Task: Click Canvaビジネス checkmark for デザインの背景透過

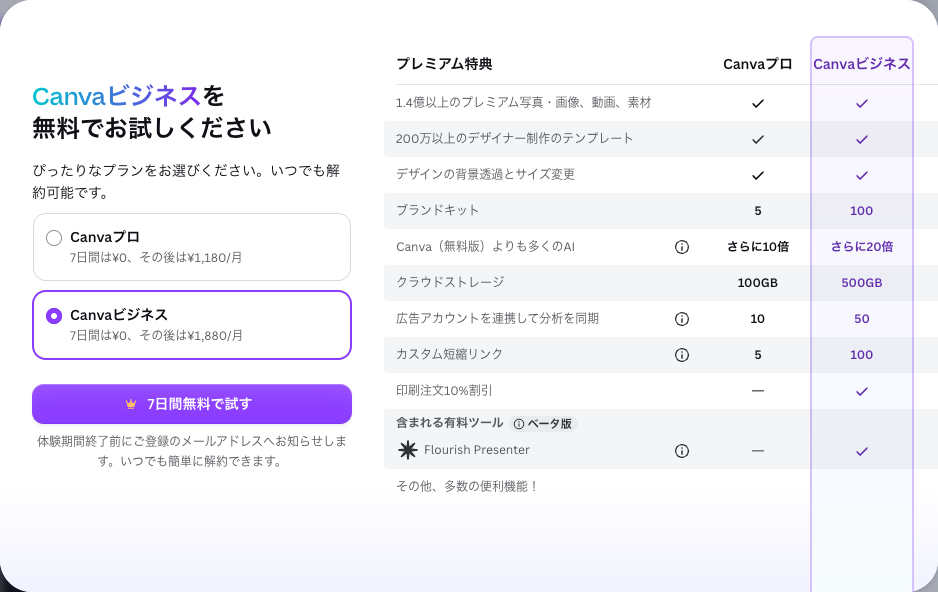Action: click(862, 175)
